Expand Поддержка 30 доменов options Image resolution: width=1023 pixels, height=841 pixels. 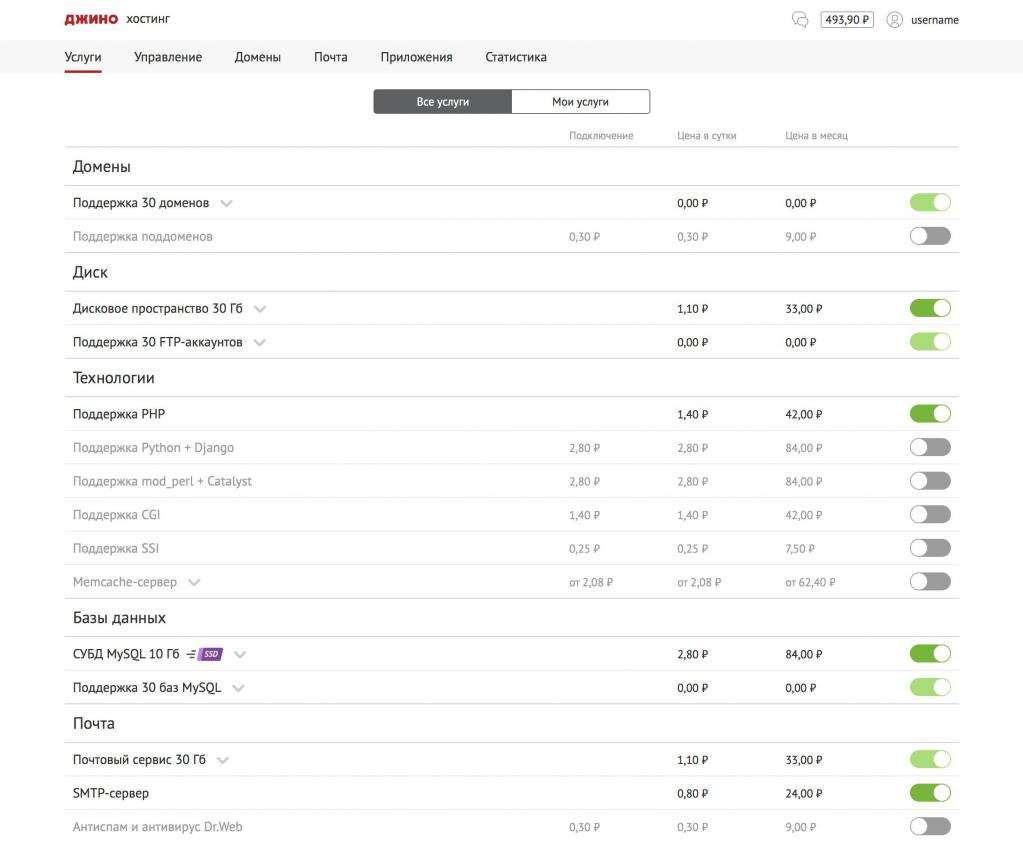(x=227, y=203)
